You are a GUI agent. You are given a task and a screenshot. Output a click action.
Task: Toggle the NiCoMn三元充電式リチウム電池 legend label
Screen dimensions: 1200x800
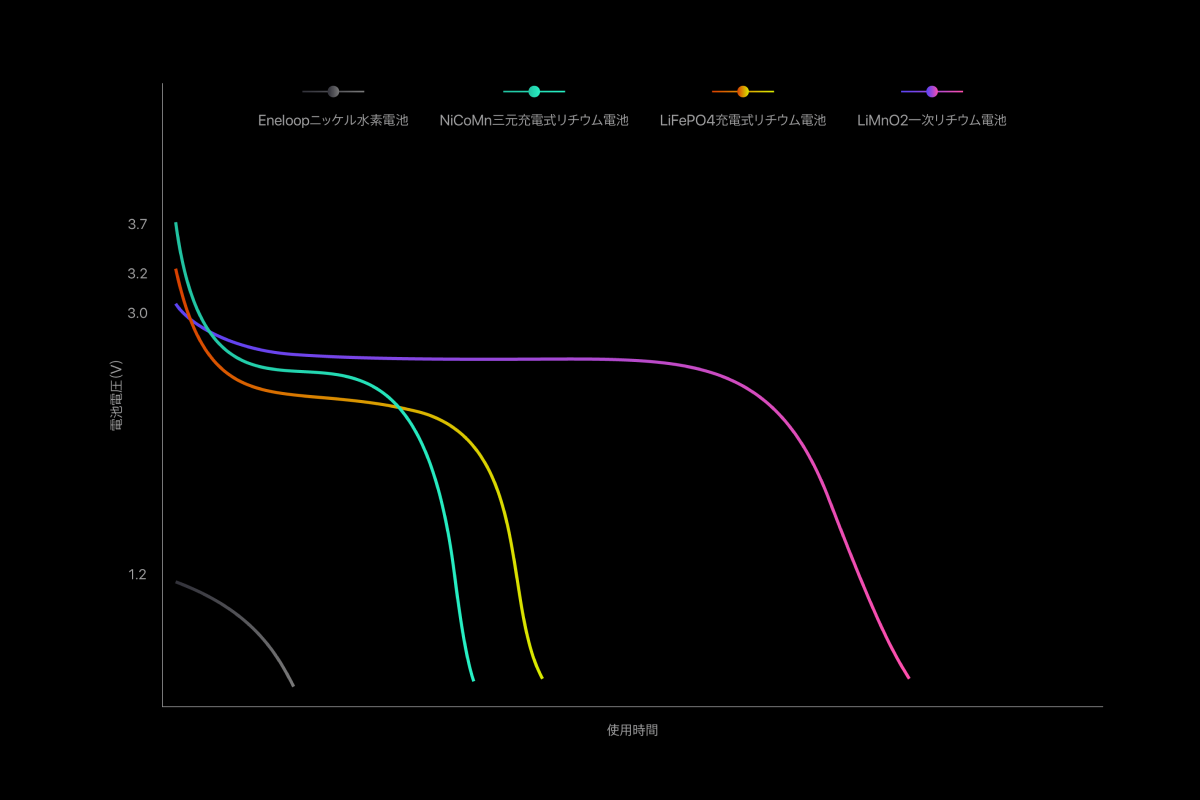pos(534,121)
